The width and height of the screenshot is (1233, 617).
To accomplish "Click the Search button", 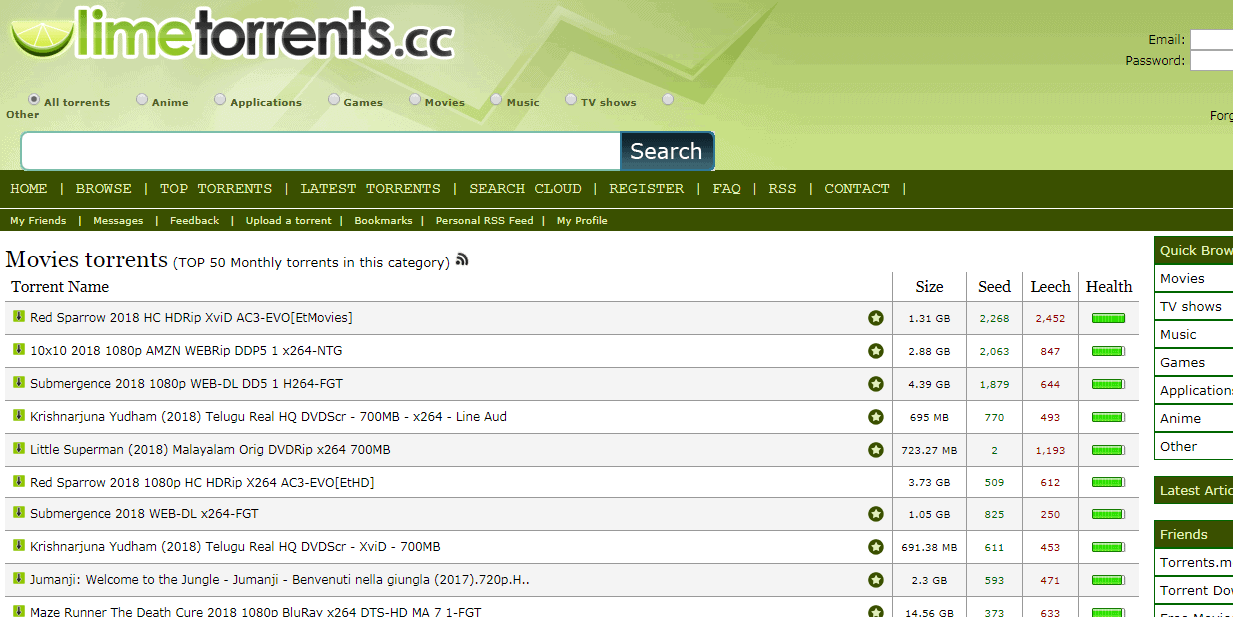I will coord(667,151).
